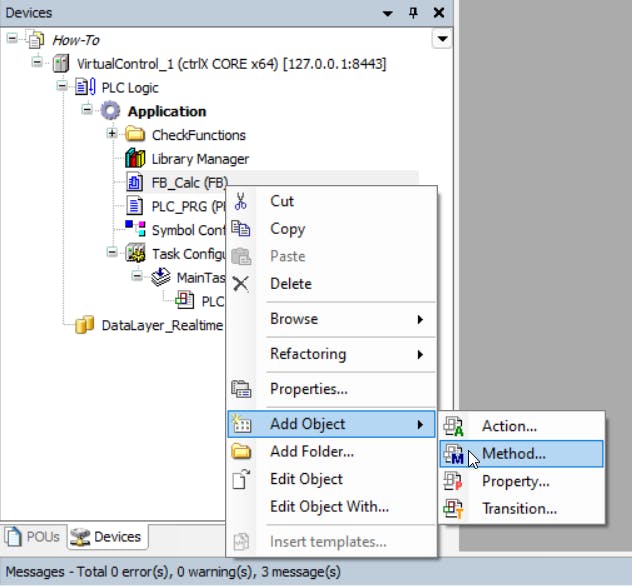Click the Delete X icon in menu
The height and width of the screenshot is (586, 632).
click(241, 284)
